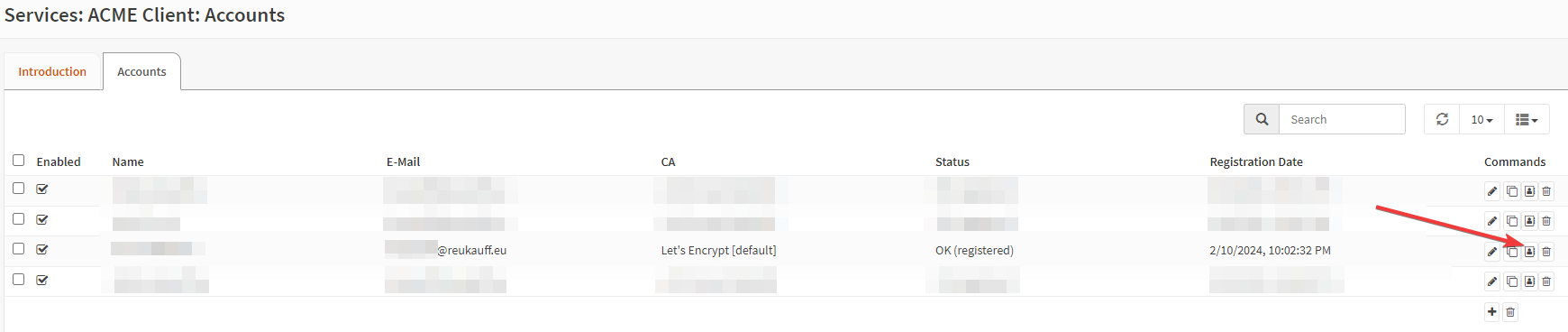Image resolution: width=1568 pixels, height=332 pixels.
Task: Open the column selection dropdown
Action: tap(1527, 119)
